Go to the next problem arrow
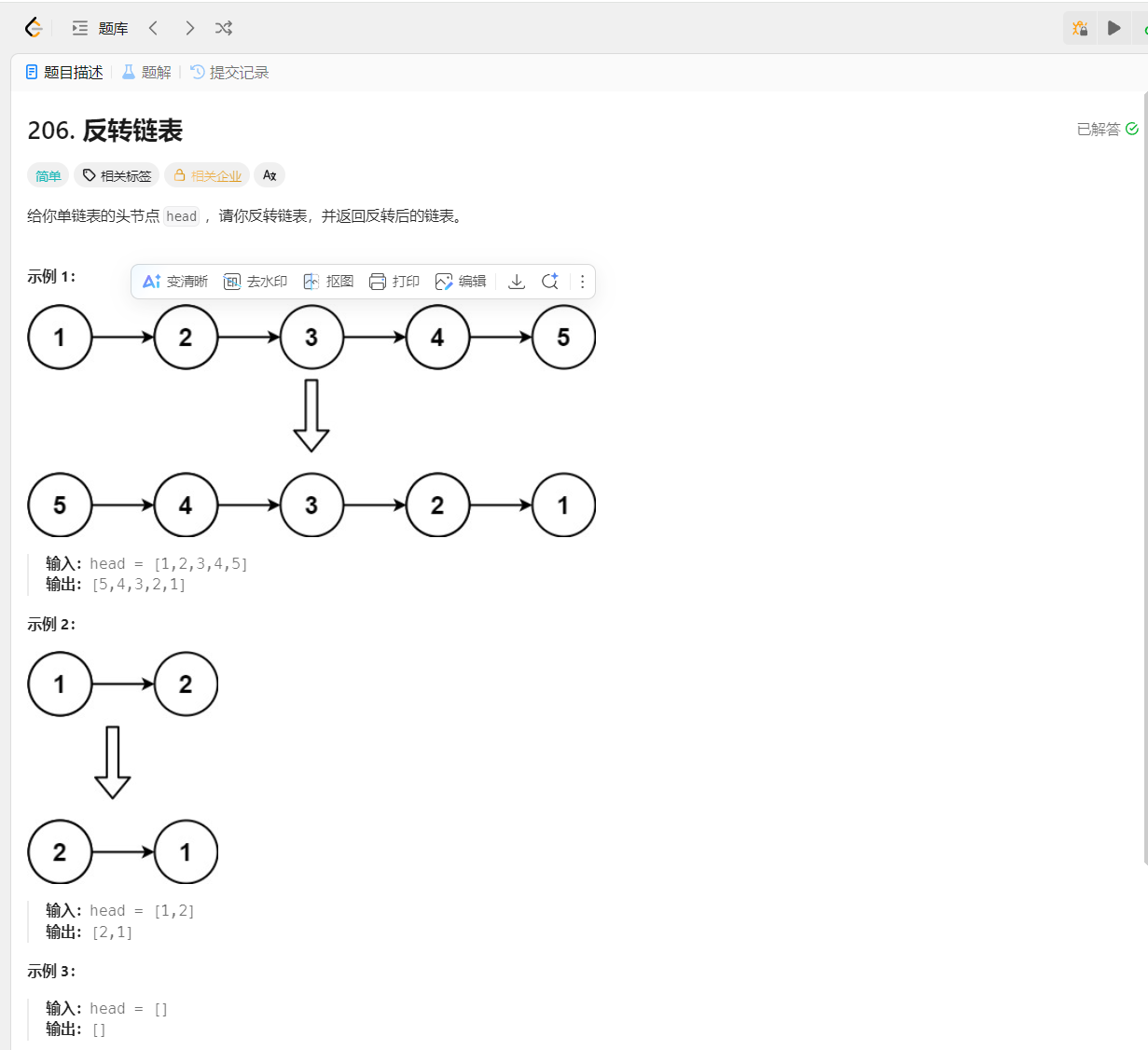Screen dimensions: 1148x1050 189,29
